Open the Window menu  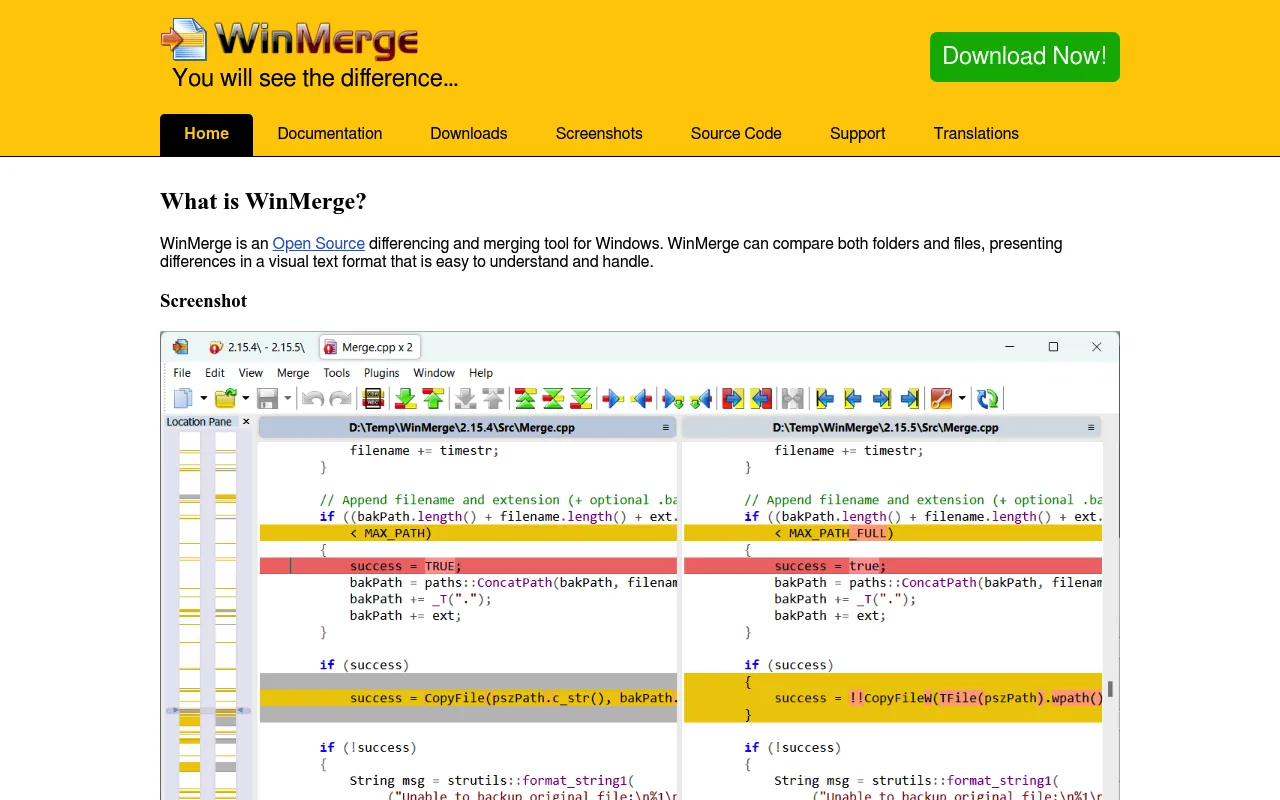point(434,372)
